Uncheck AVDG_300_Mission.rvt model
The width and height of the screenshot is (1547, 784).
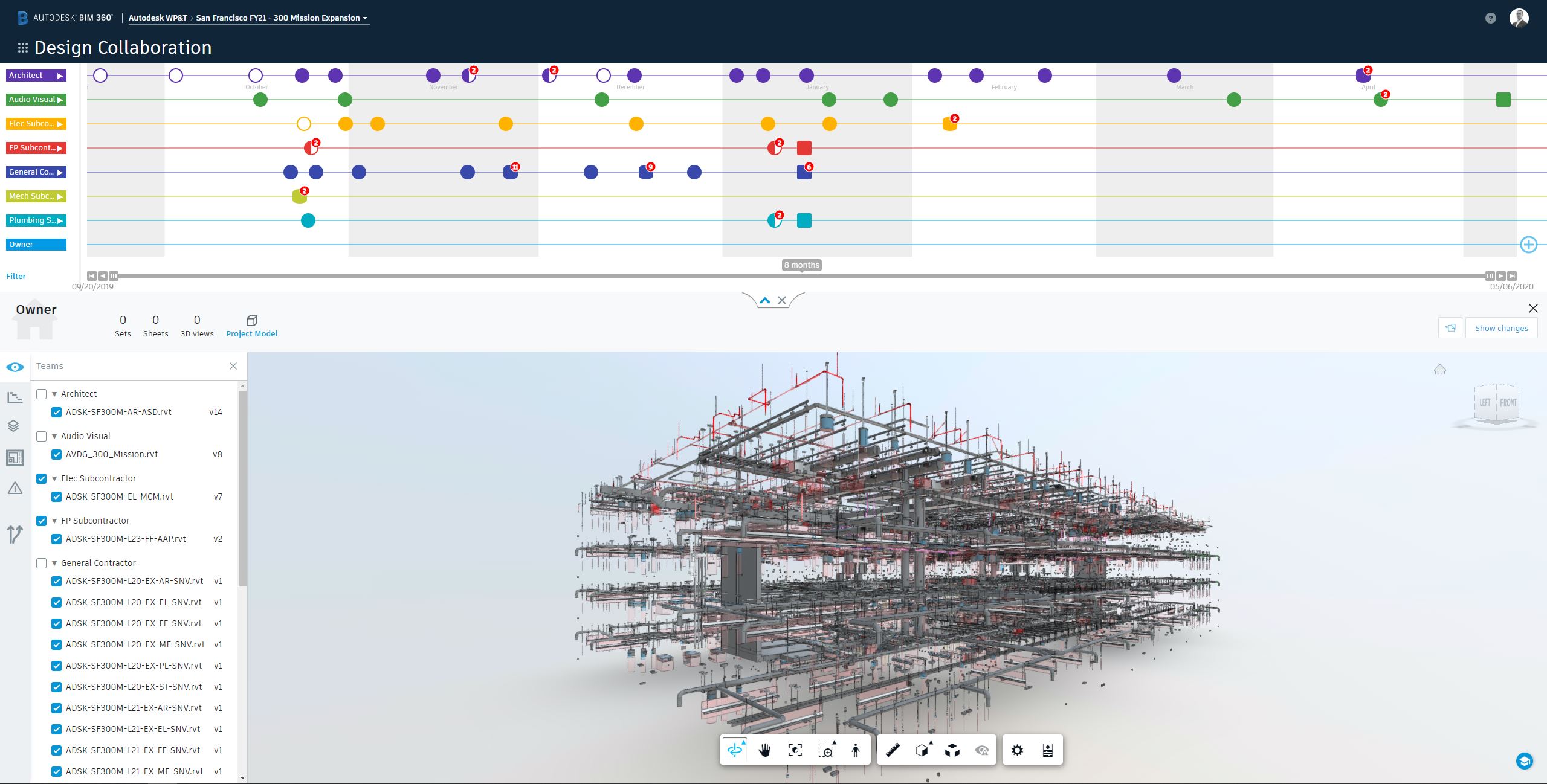[57, 455]
